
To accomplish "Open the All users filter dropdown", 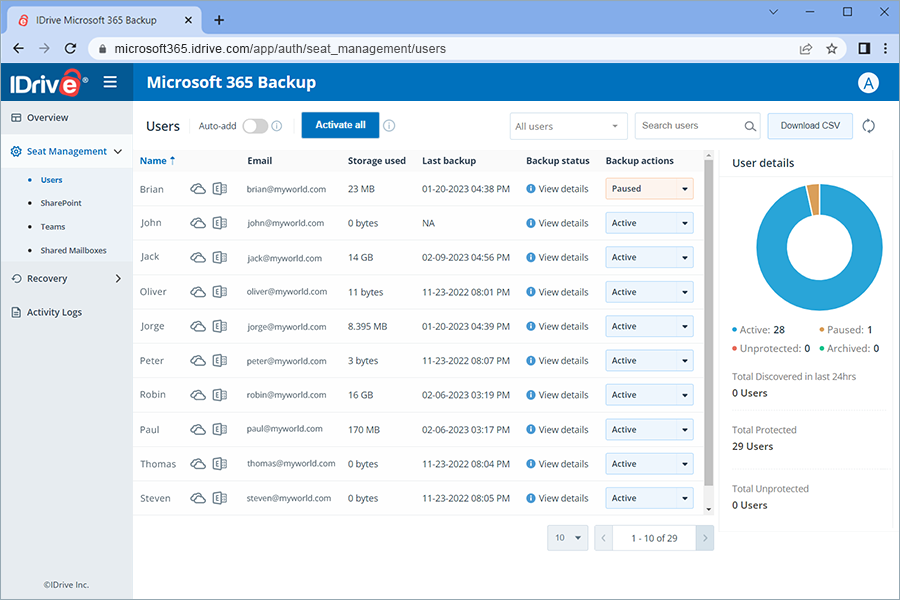I will pos(568,126).
